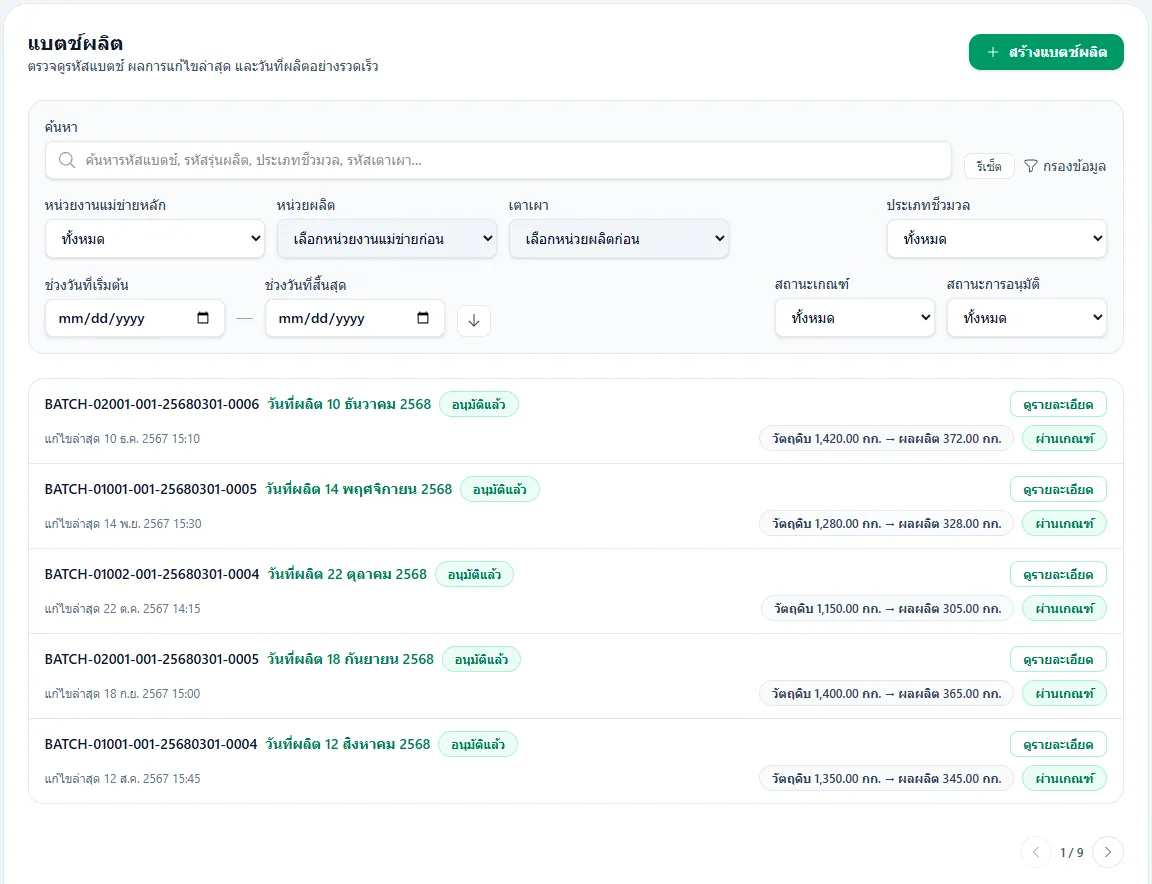Viewport: 1152px width, 884px height.
Task: Open calendar picker for ช่วงวันที่สิ้นสุด
Action: 423,318
